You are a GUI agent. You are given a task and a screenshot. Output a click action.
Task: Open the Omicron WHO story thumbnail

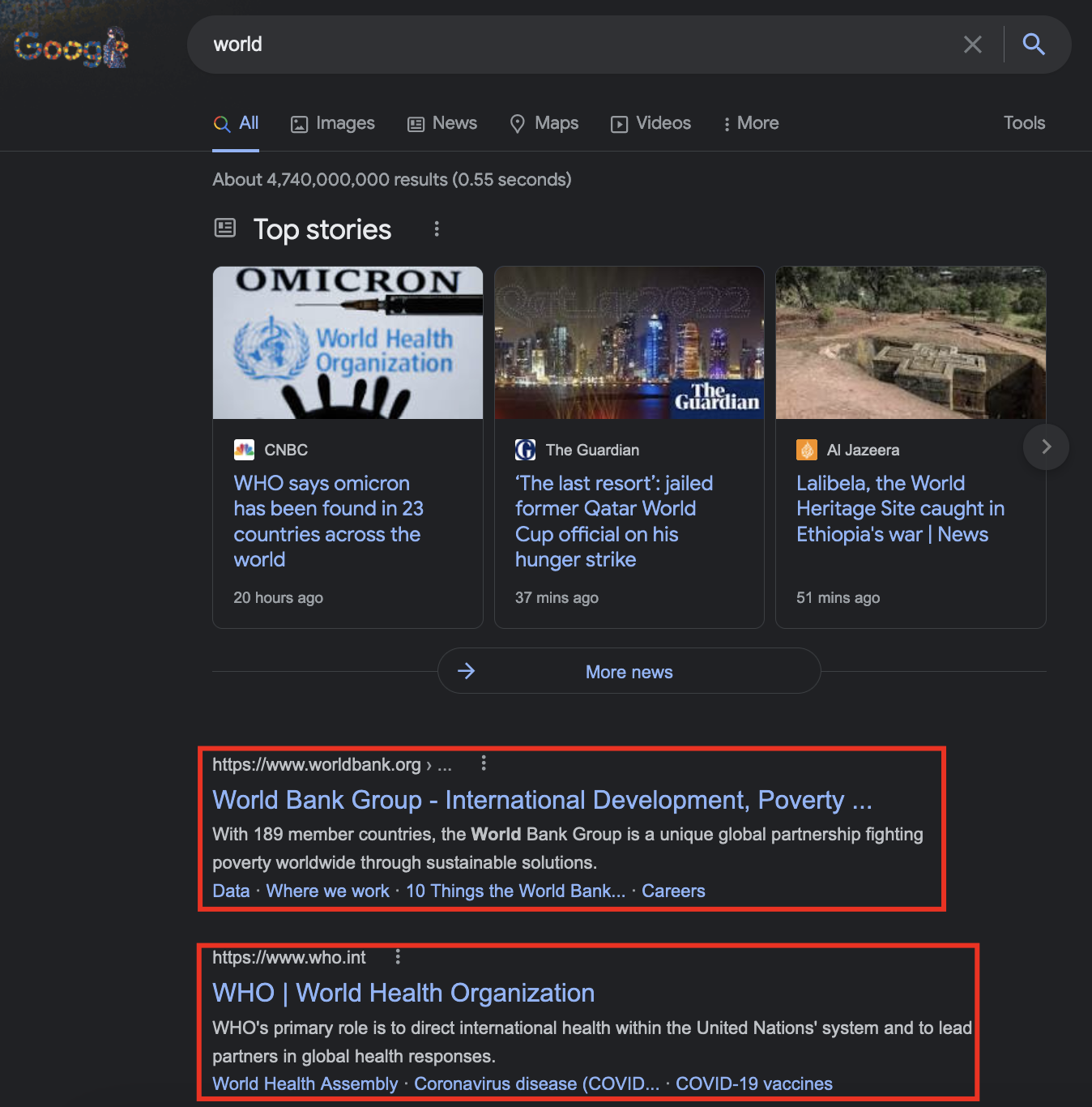(x=348, y=343)
